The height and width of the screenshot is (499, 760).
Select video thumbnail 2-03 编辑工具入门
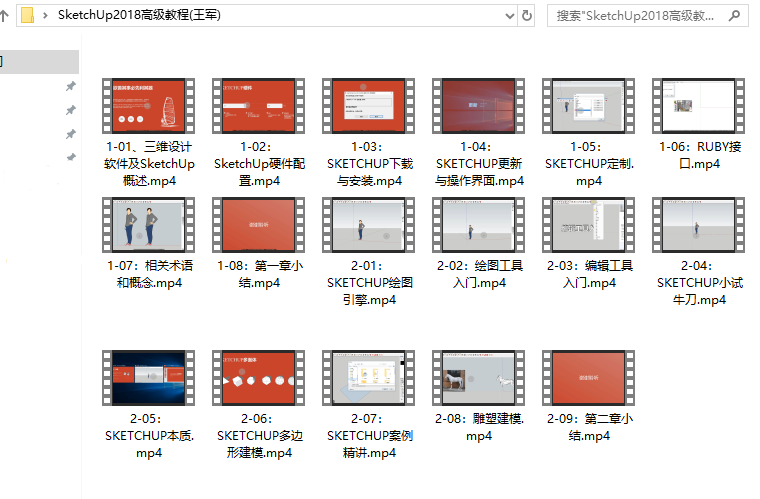(588, 225)
